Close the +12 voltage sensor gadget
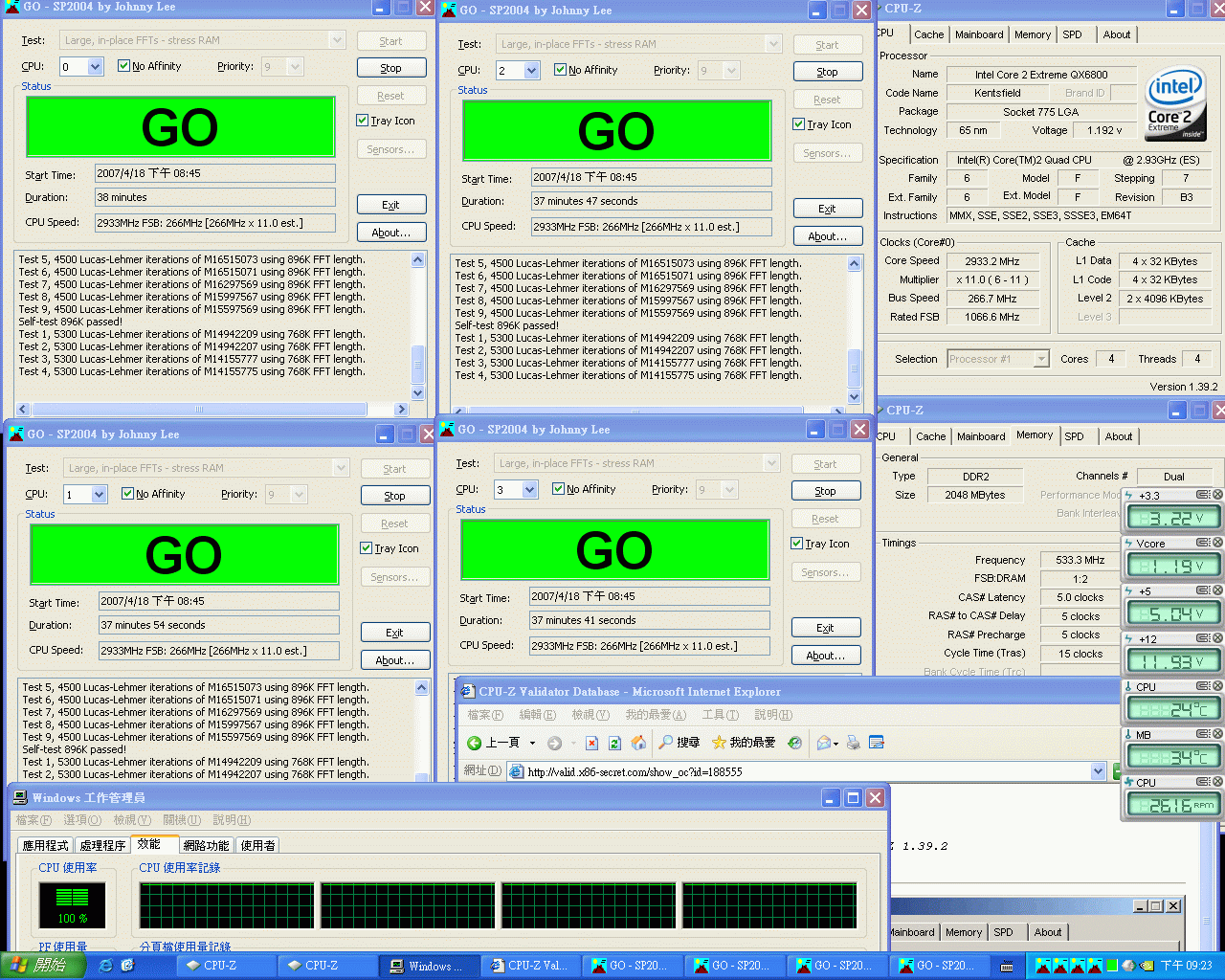The width and height of the screenshot is (1225, 980). coord(1217,638)
